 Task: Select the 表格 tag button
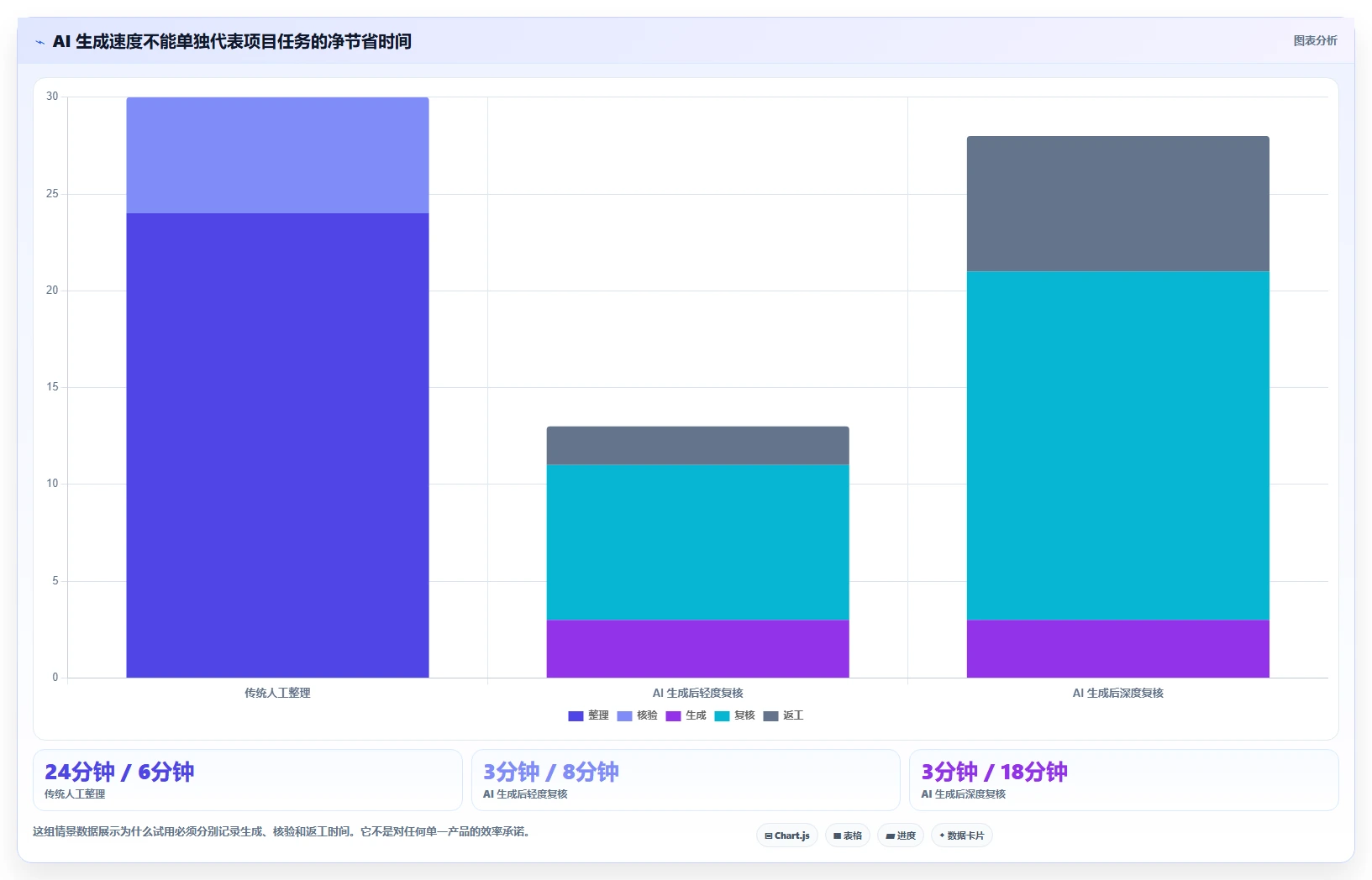pos(848,835)
